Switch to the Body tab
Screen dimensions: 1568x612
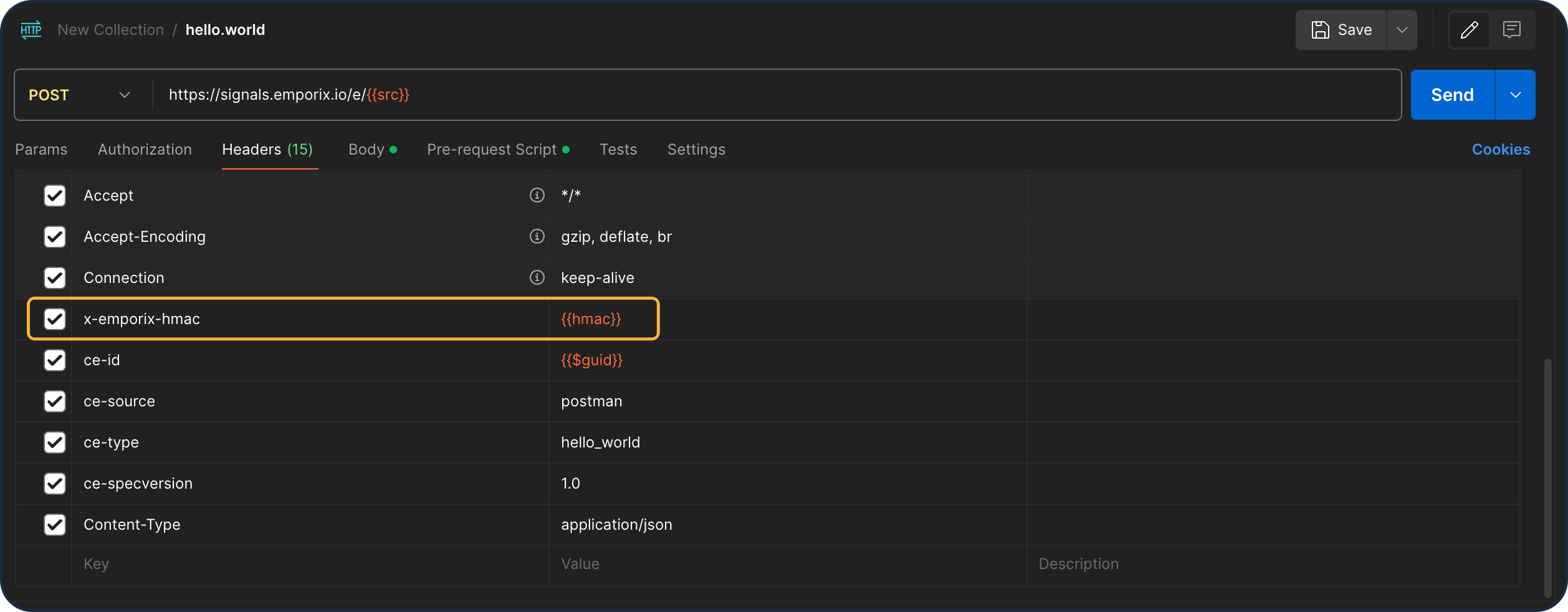click(366, 150)
